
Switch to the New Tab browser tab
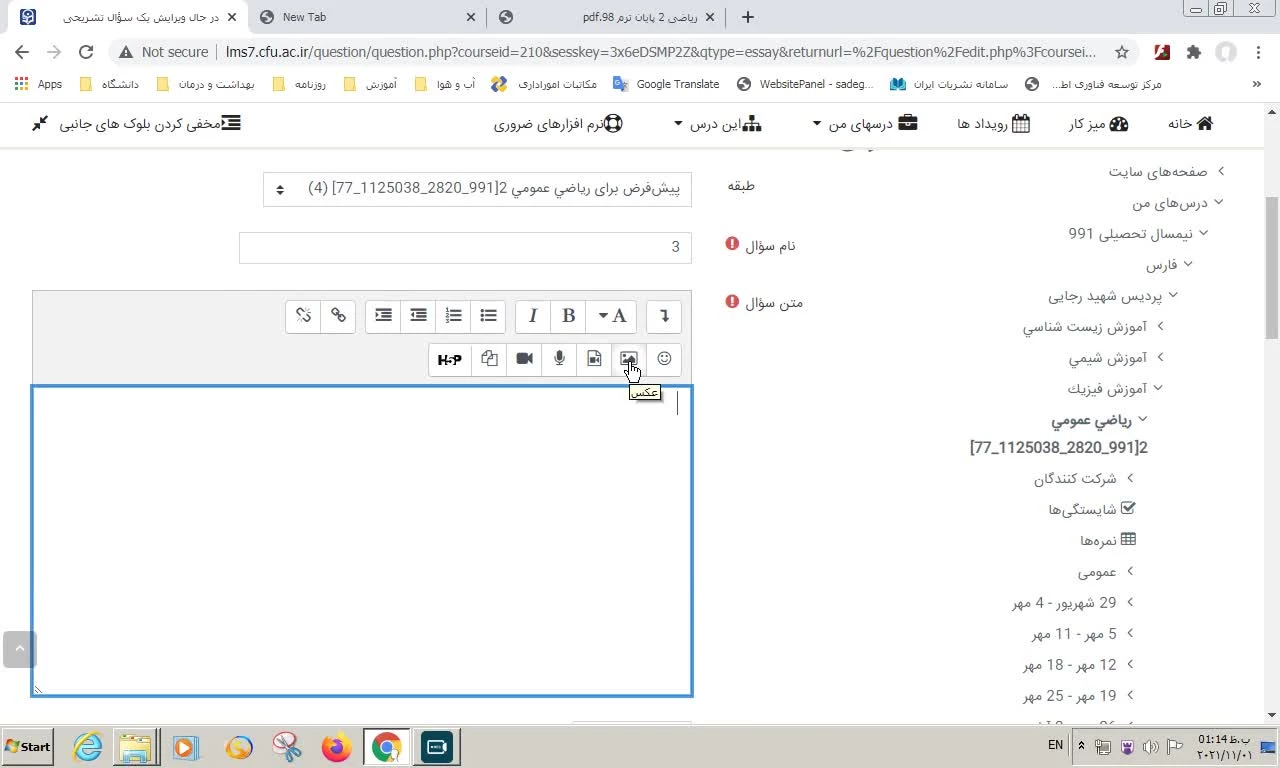click(367, 17)
